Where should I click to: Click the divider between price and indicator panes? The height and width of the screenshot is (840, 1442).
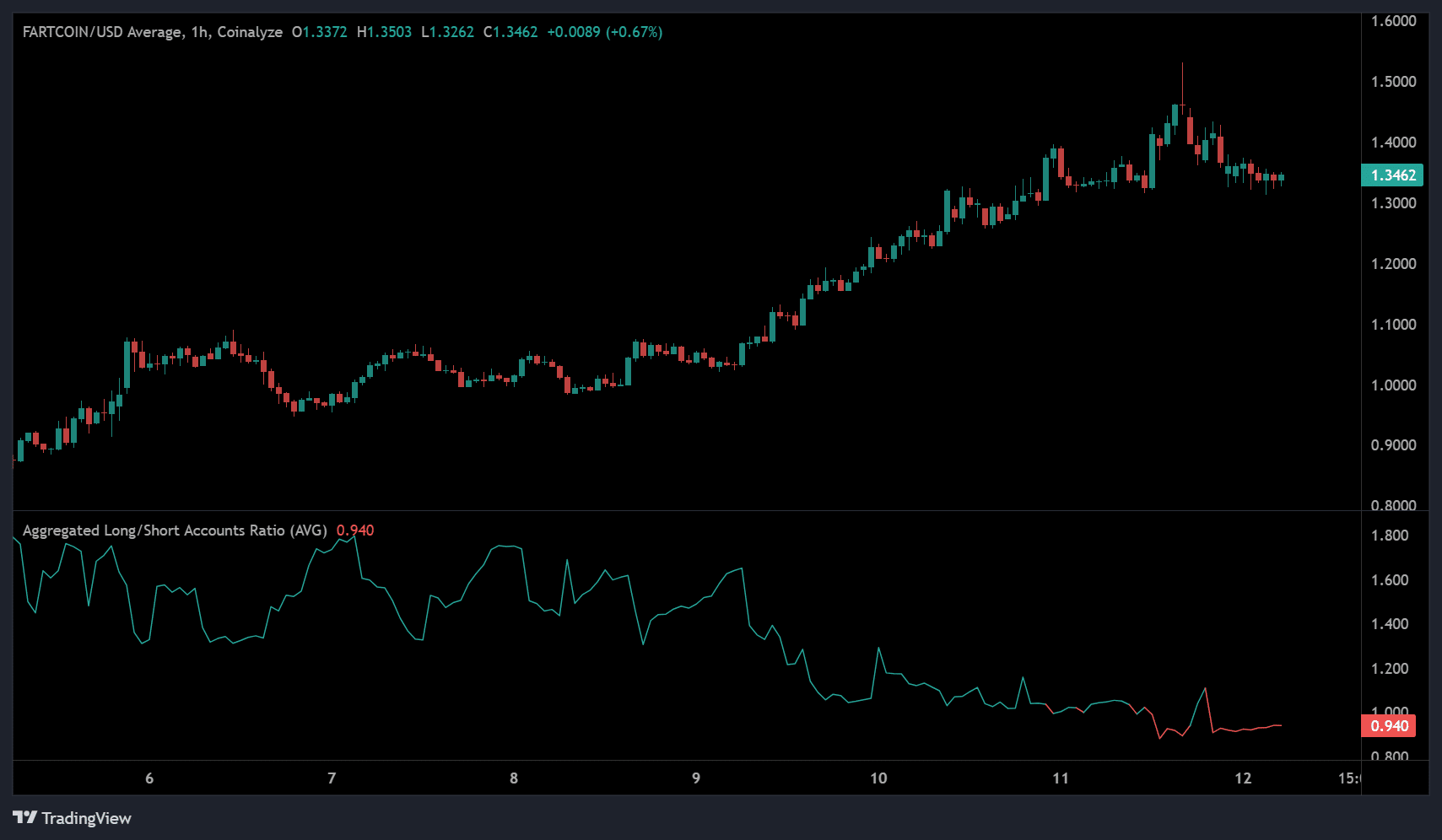(x=687, y=511)
